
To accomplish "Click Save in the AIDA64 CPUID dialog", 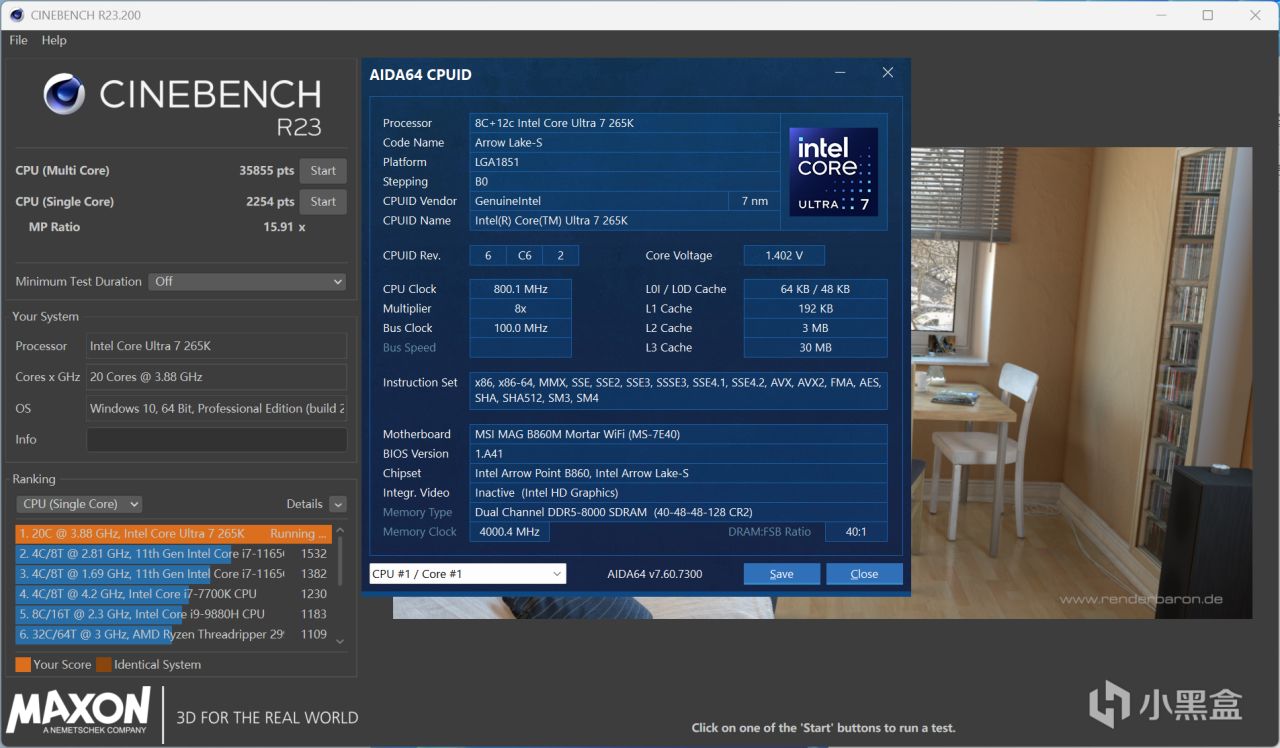I will click(782, 574).
